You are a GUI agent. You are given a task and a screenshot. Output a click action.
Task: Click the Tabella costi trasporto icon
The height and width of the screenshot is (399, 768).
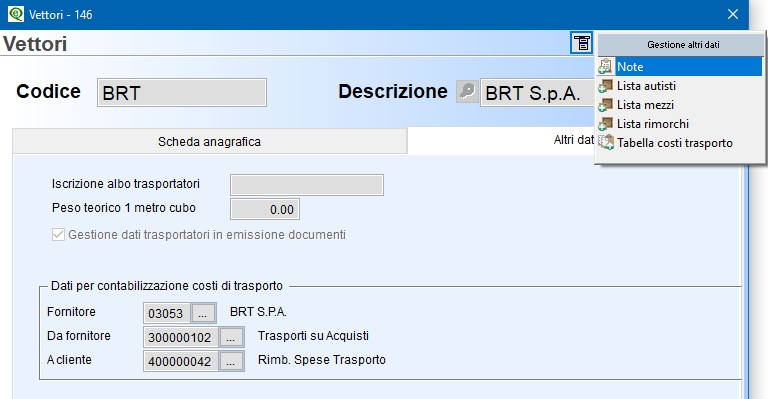tap(606, 142)
